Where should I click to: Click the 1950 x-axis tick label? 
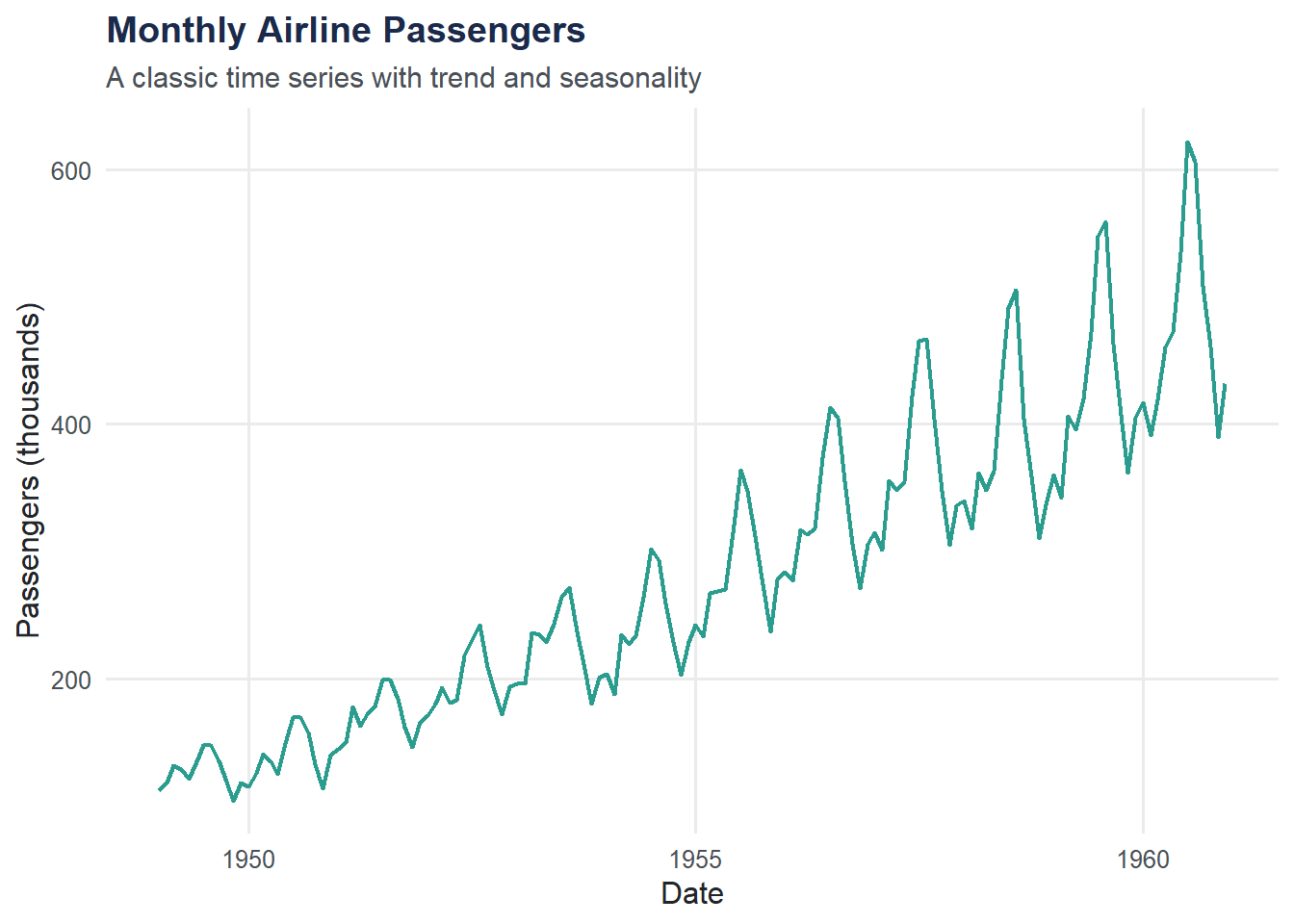coord(248,859)
